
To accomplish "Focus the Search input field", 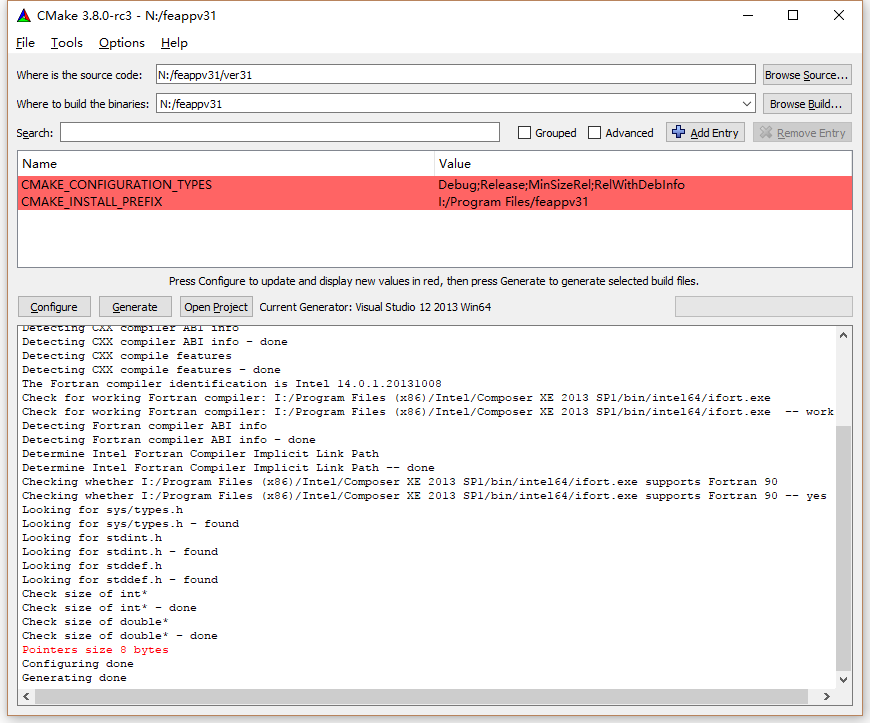I will coord(280,133).
